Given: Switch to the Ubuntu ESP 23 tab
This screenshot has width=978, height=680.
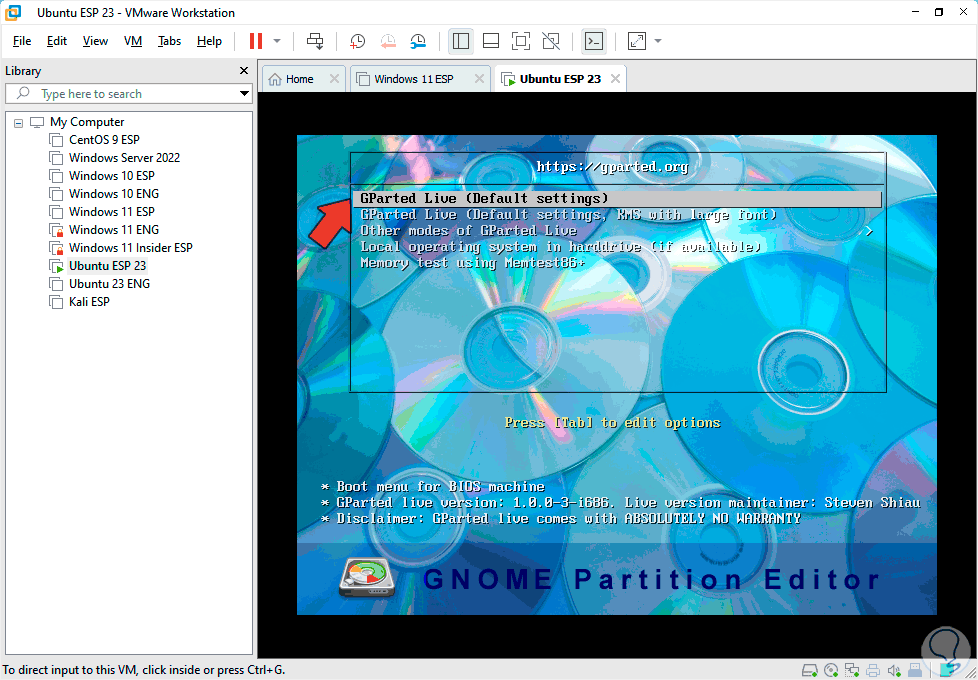Looking at the screenshot, I should pos(560,79).
